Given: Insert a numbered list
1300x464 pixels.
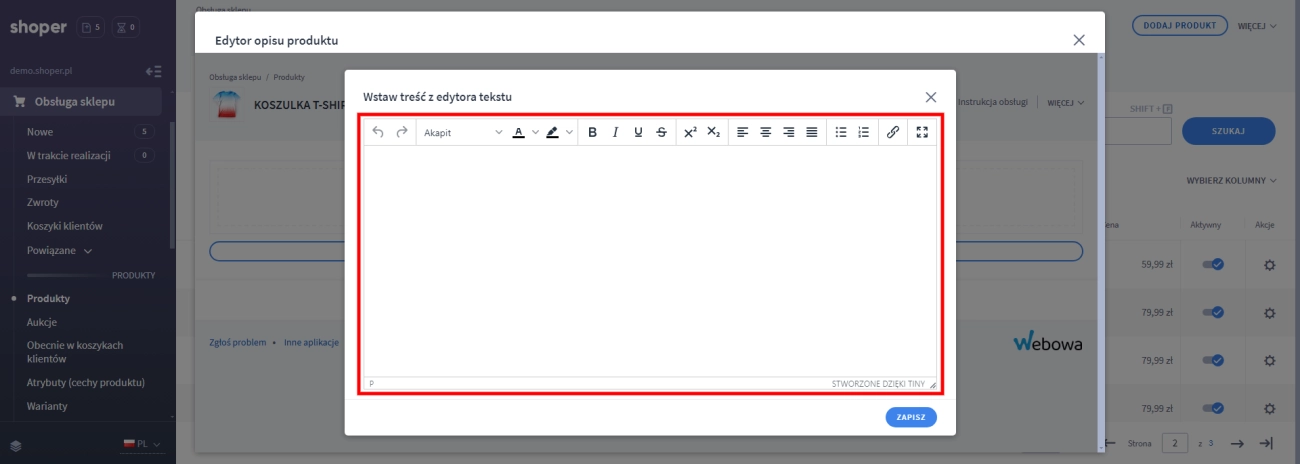Looking at the screenshot, I should point(864,132).
